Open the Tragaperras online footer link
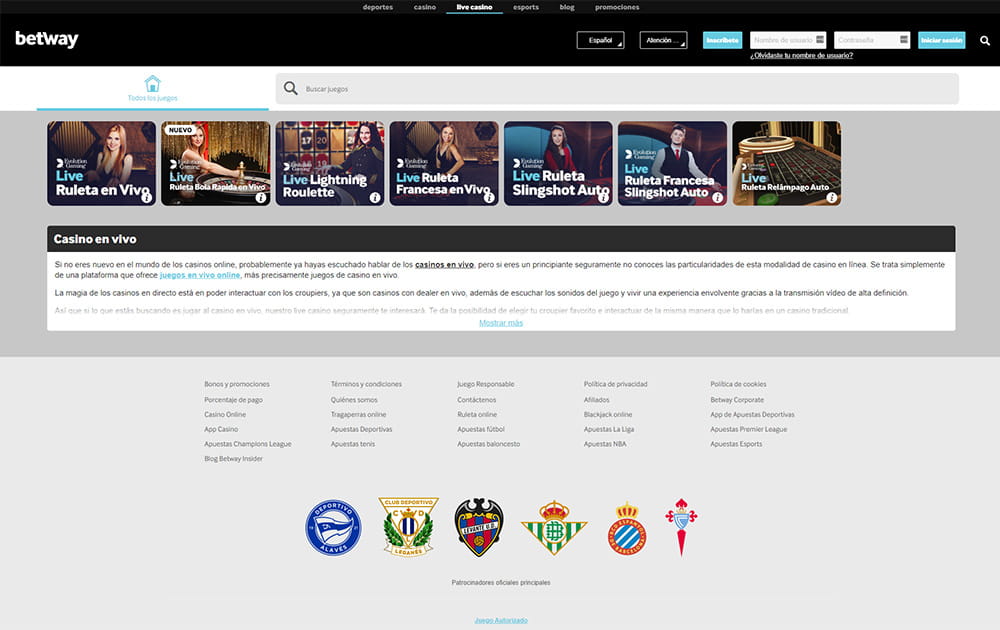Image resolution: width=1000 pixels, height=630 pixels. click(x=358, y=414)
